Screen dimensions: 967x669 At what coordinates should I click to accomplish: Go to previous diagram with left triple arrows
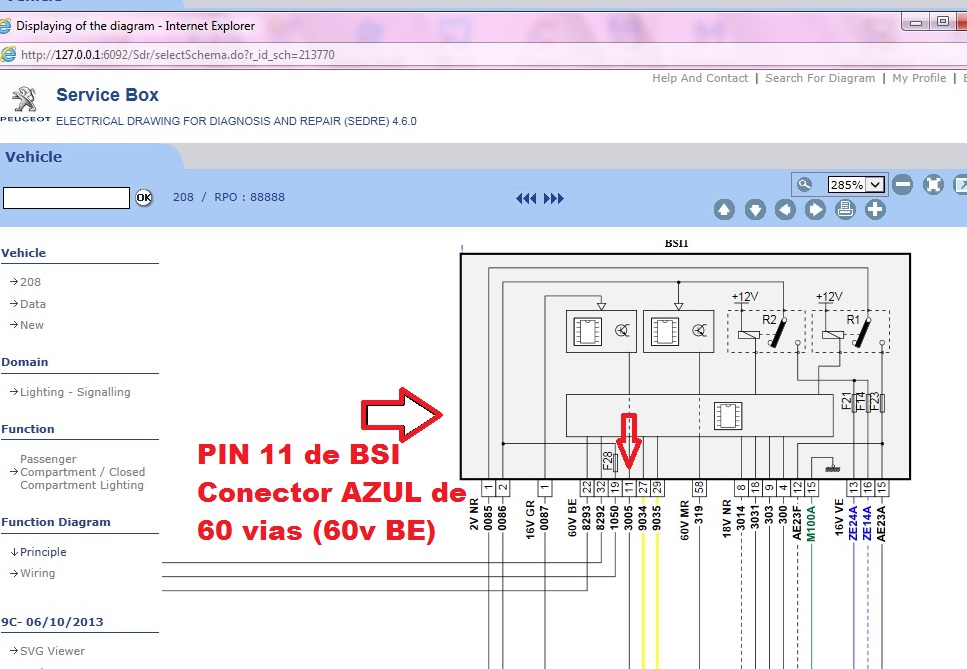point(526,199)
